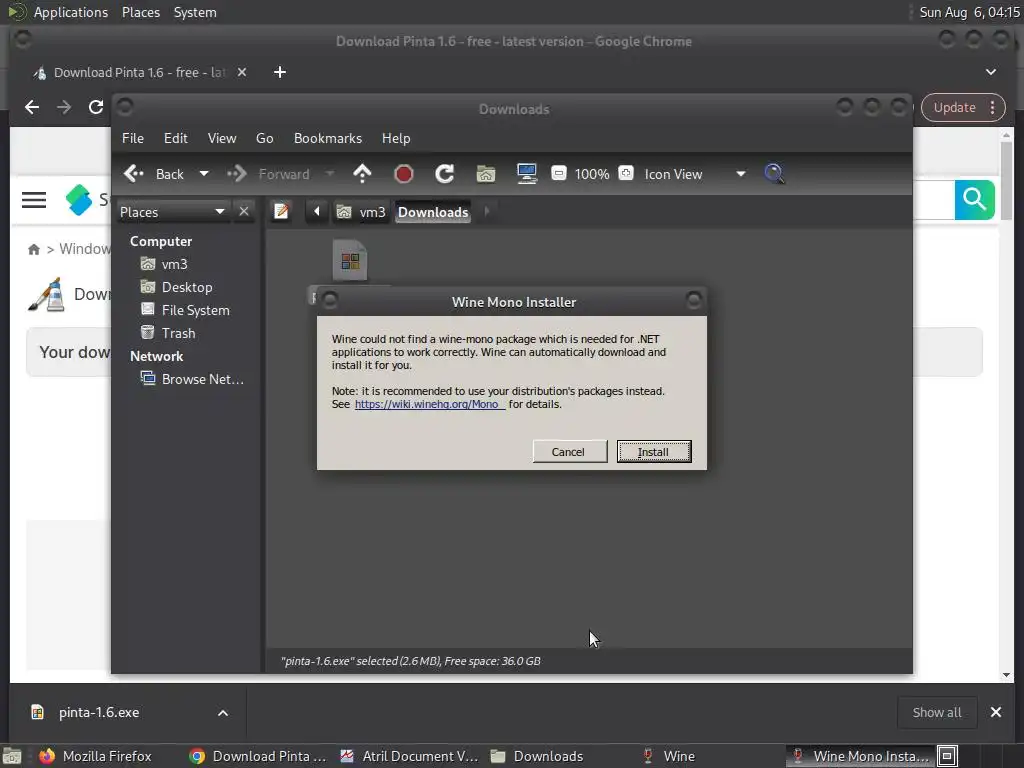Viewport: 1024px width, 768px height.
Task: Click the Computer icon in toolbar
Action: pyautogui.click(x=526, y=174)
